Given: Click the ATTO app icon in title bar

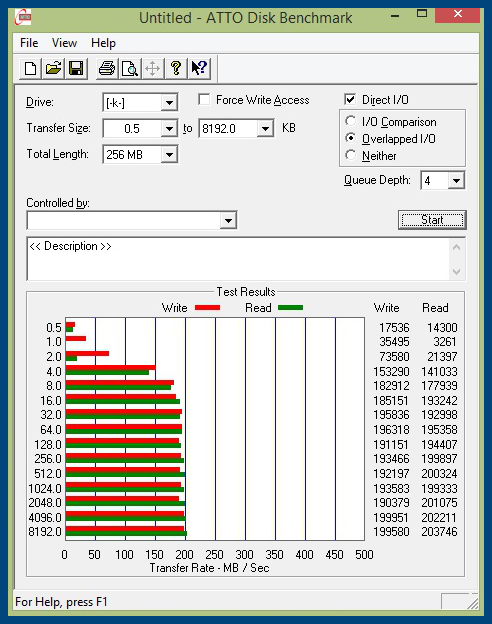Looking at the screenshot, I should (x=23, y=17).
